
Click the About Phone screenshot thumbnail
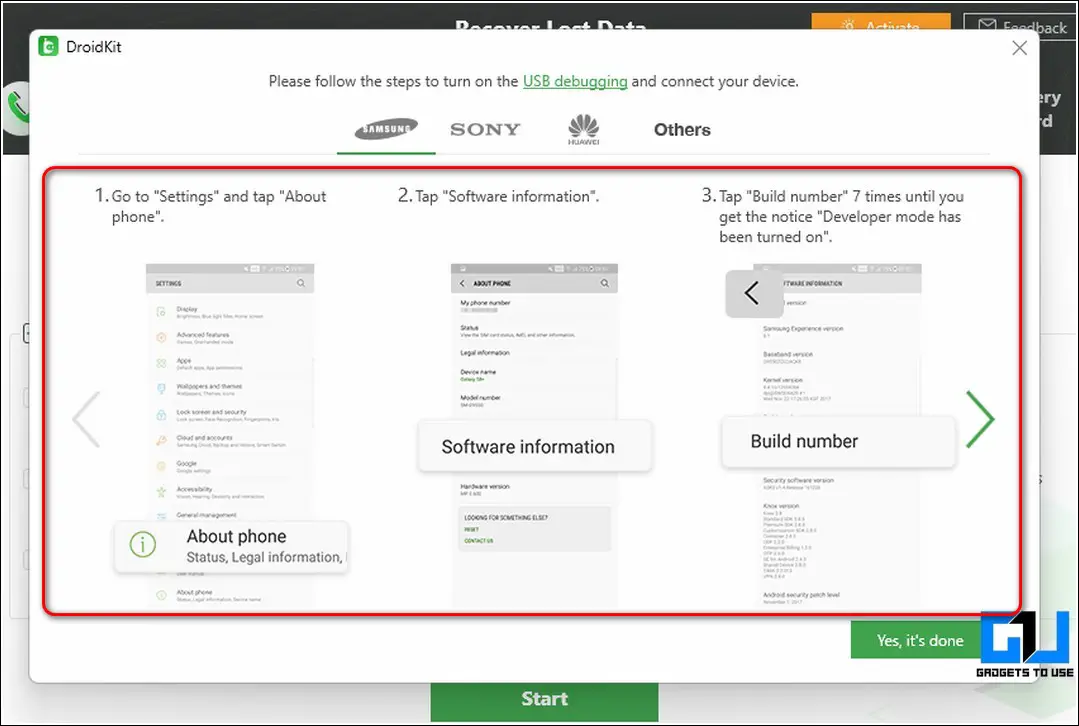[534, 435]
